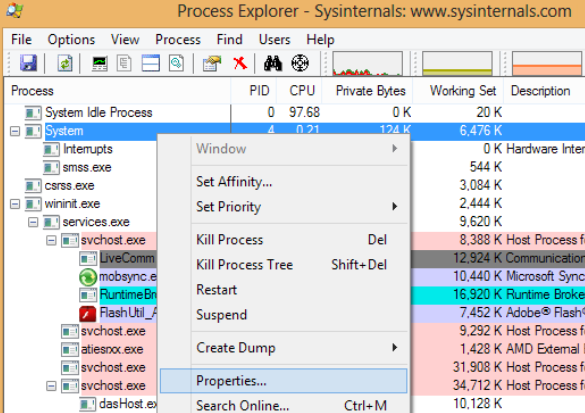Click the System Idle Process icon

33,113
